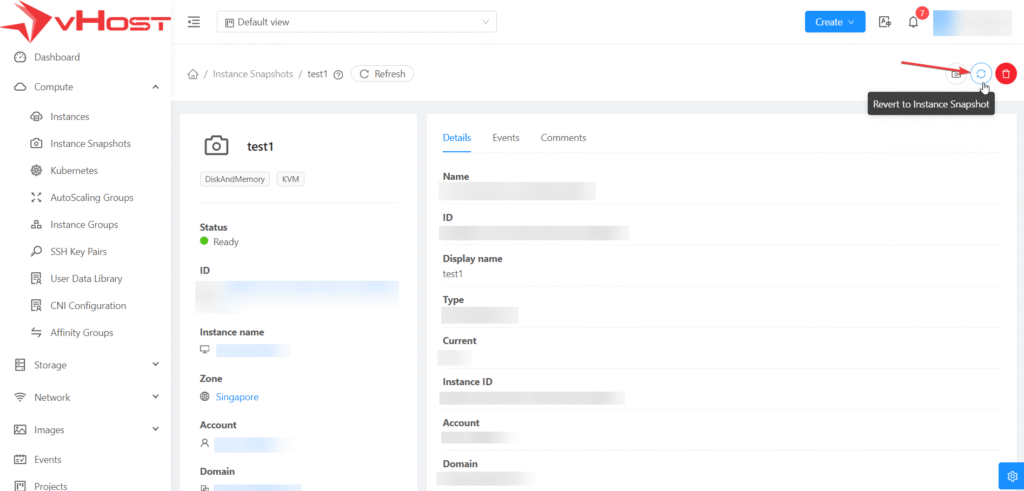1024x491 pixels.
Task: Open the Singapore zone link
Action: 237,397
